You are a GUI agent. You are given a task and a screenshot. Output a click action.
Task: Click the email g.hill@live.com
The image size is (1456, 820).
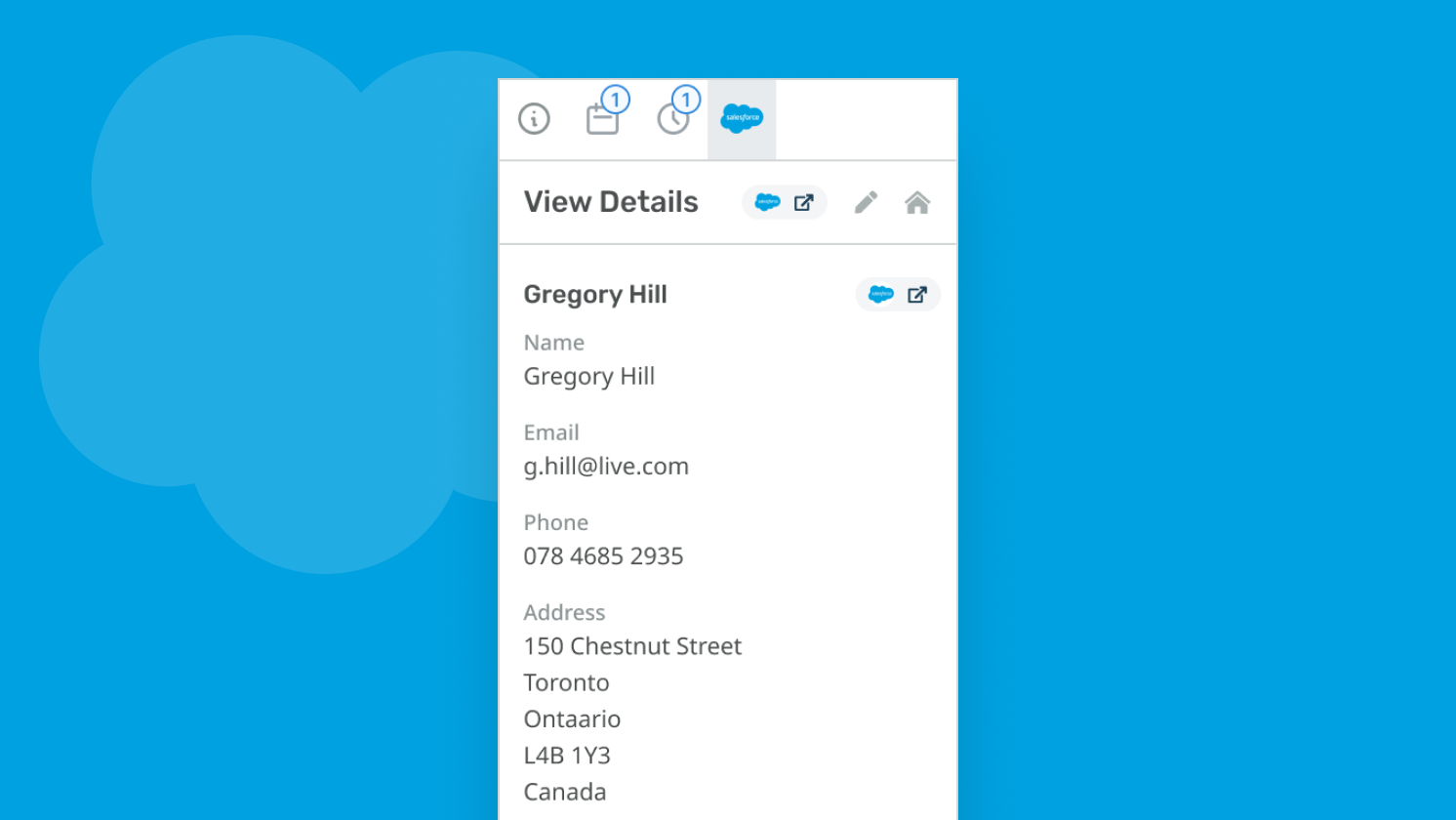click(x=606, y=466)
